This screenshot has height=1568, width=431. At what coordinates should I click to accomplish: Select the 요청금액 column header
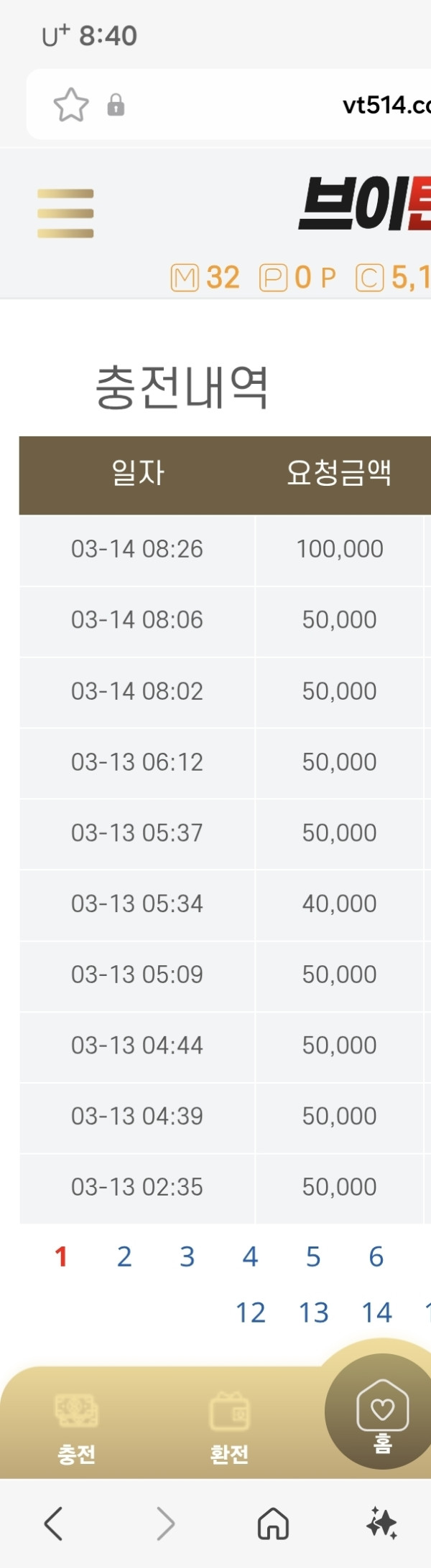coord(339,473)
